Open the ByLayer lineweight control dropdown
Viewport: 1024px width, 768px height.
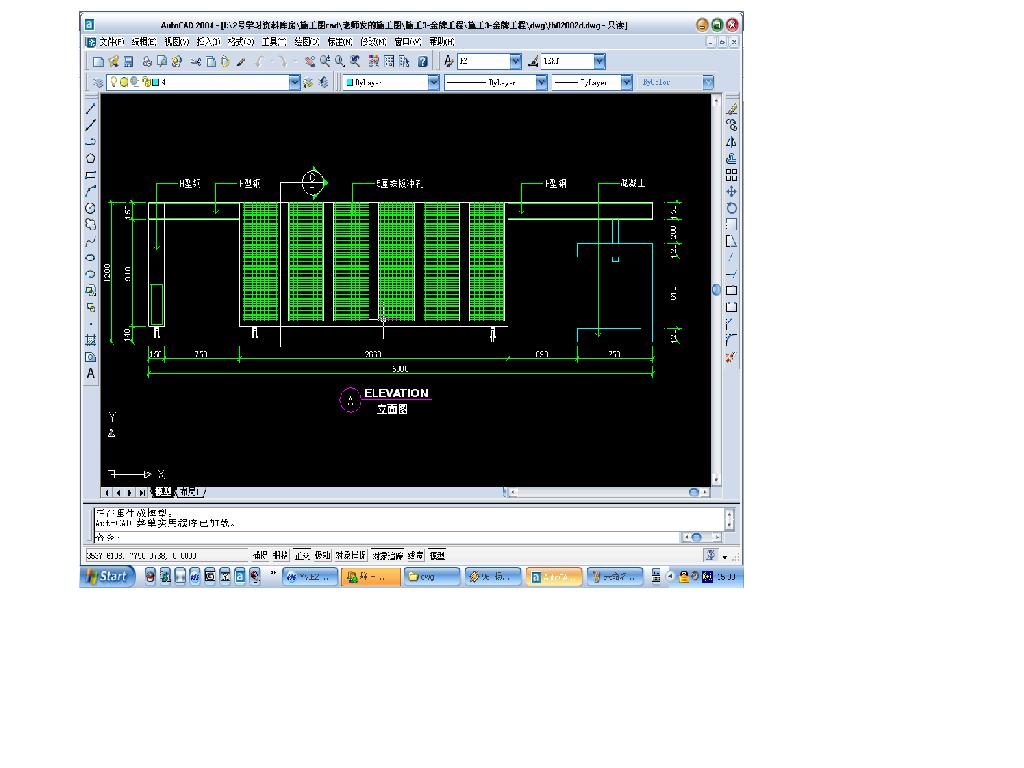pyautogui.click(x=626, y=82)
